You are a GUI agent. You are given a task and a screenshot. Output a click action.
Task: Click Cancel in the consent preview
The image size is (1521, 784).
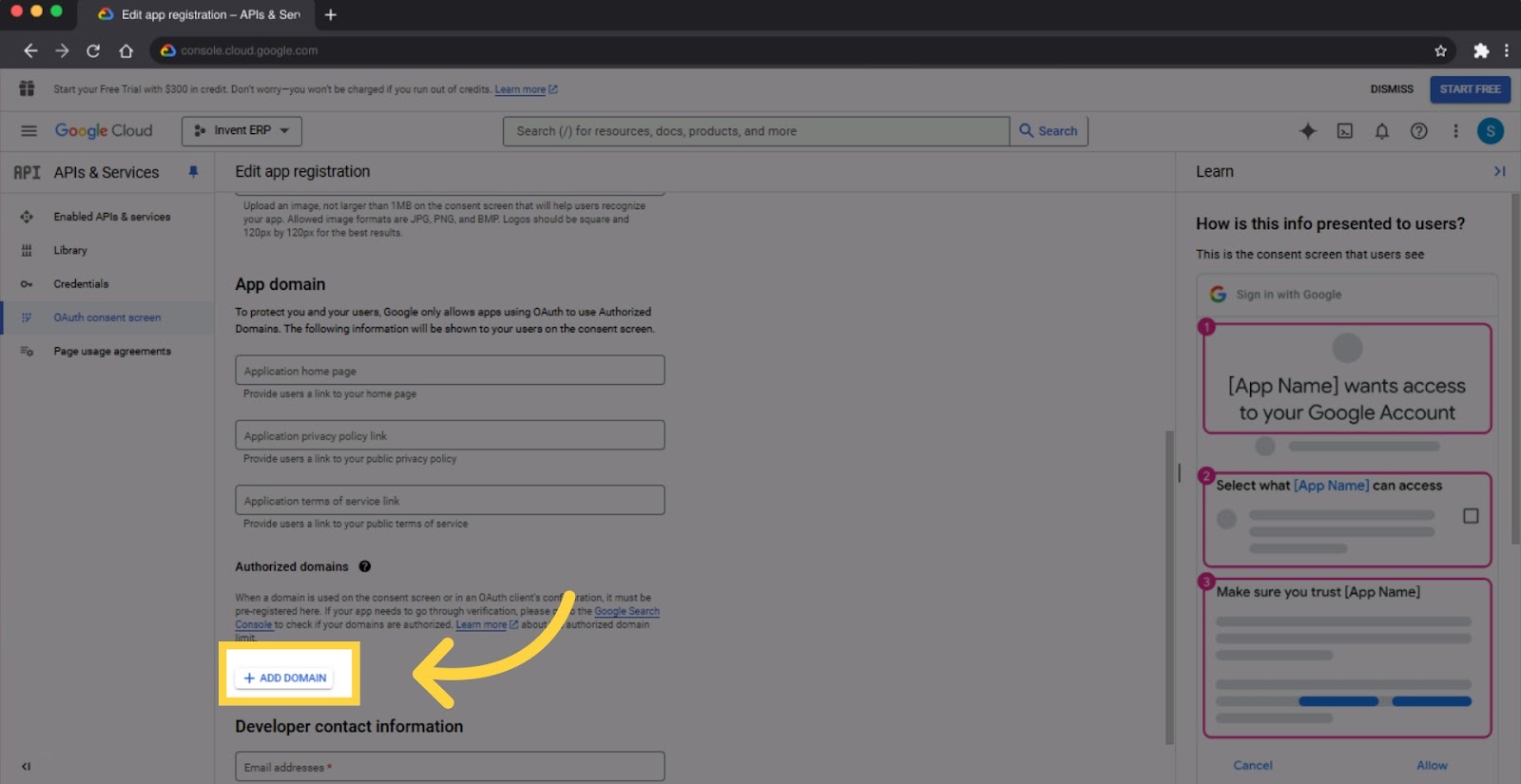[x=1253, y=765]
